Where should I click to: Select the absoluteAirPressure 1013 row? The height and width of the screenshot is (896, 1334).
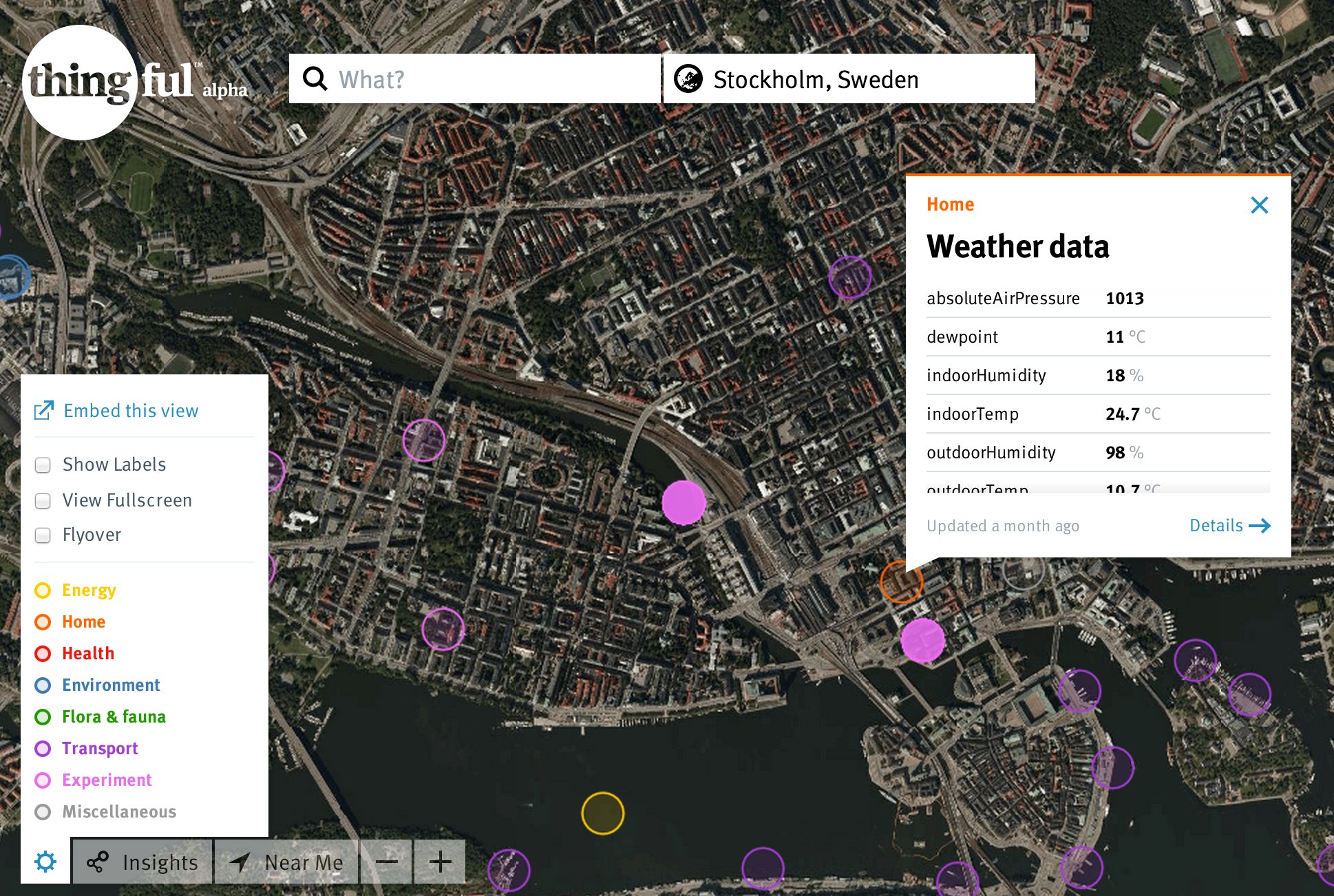click(1098, 299)
